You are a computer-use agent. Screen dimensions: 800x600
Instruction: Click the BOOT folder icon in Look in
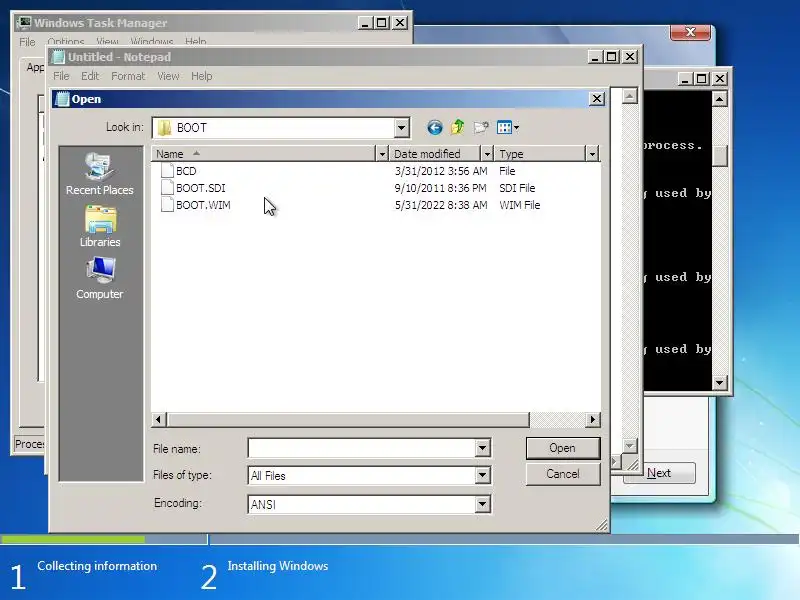coord(164,128)
